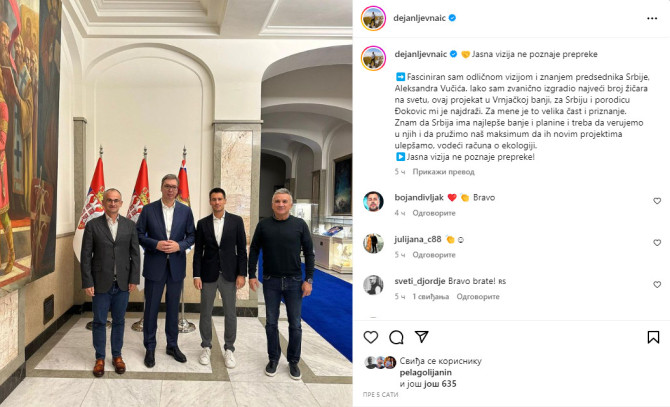The width and height of the screenshot is (670, 407).
Task: Like sveti_djordje's comment
Action: (657, 284)
